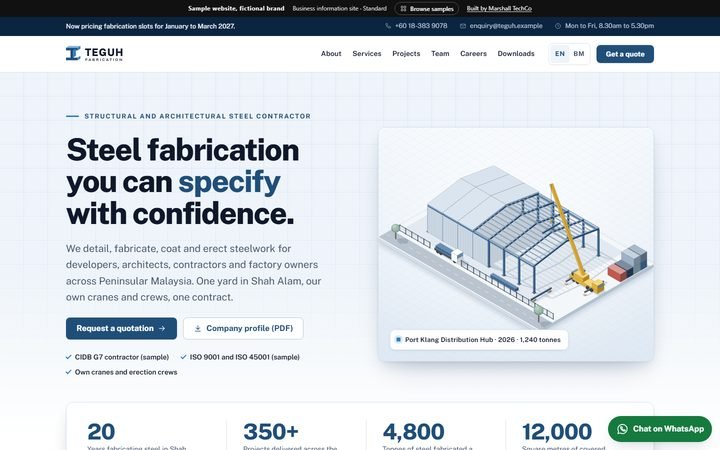The width and height of the screenshot is (720, 450).
Task: Click the grid icon in Browse samples
Action: point(403,9)
